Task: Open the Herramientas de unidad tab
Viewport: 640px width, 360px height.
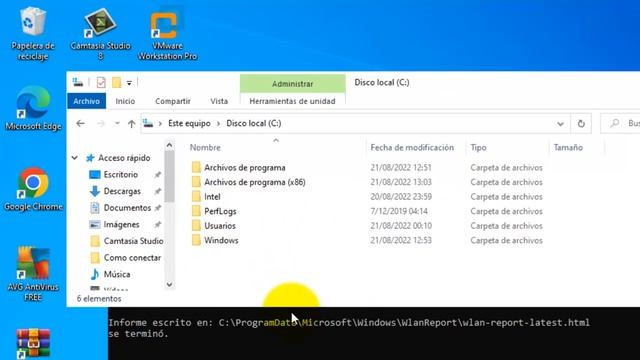Action: click(x=292, y=101)
